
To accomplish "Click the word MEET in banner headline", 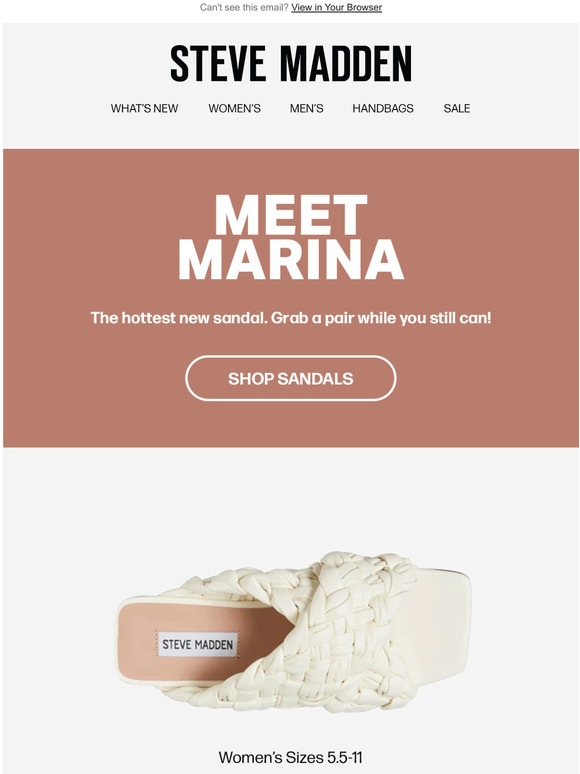I will pyautogui.click(x=291, y=214).
